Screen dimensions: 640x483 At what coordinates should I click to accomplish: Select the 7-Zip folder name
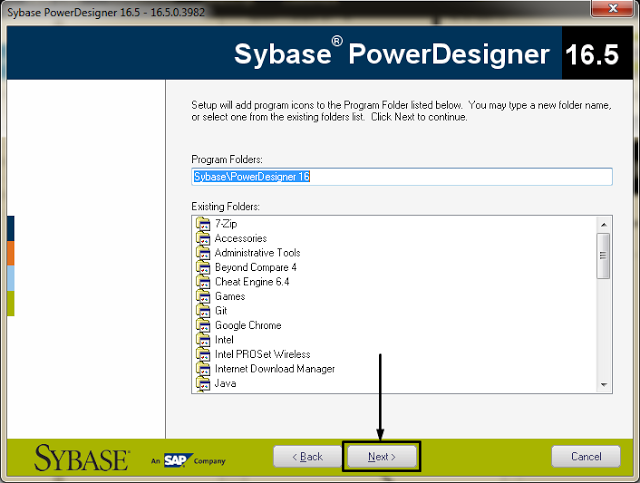click(226, 224)
